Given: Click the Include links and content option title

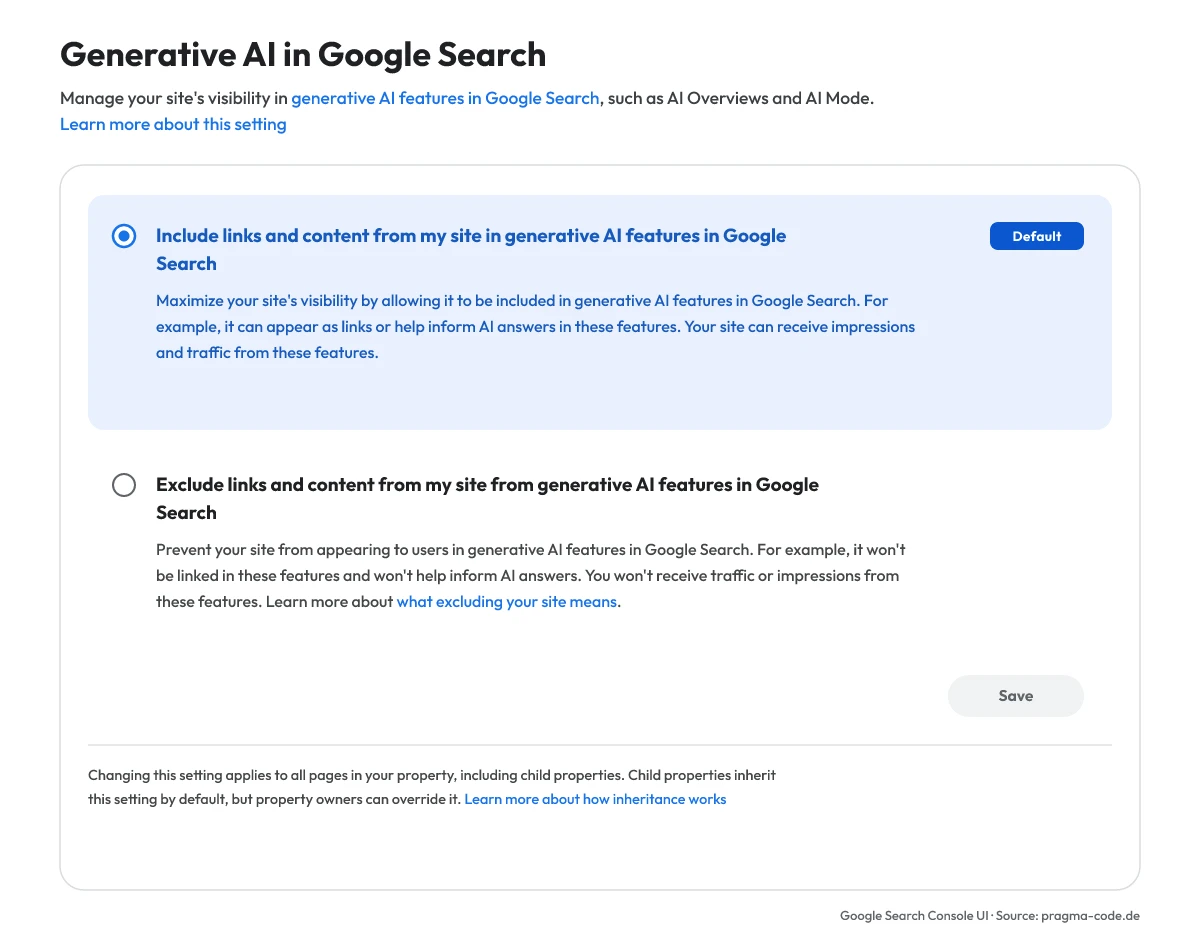Looking at the screenshot, I should 471,250.
